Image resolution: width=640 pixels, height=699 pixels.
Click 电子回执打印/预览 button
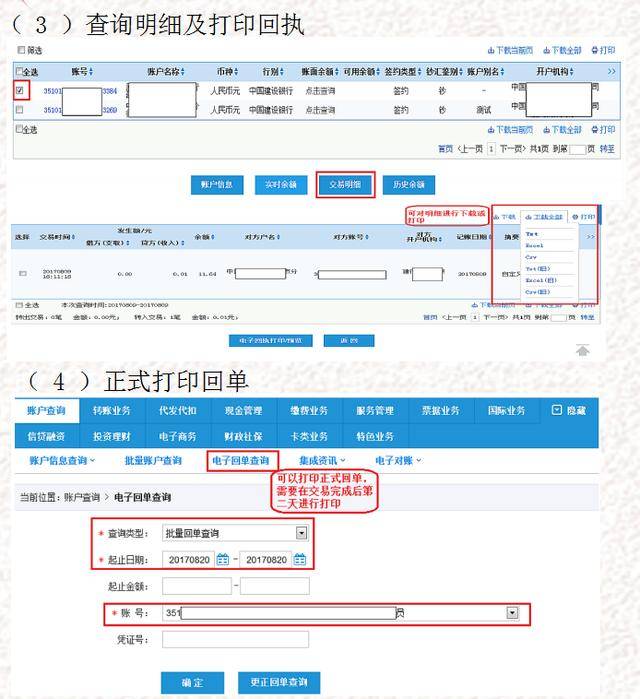pyautogui.click(x=271, y=341)
